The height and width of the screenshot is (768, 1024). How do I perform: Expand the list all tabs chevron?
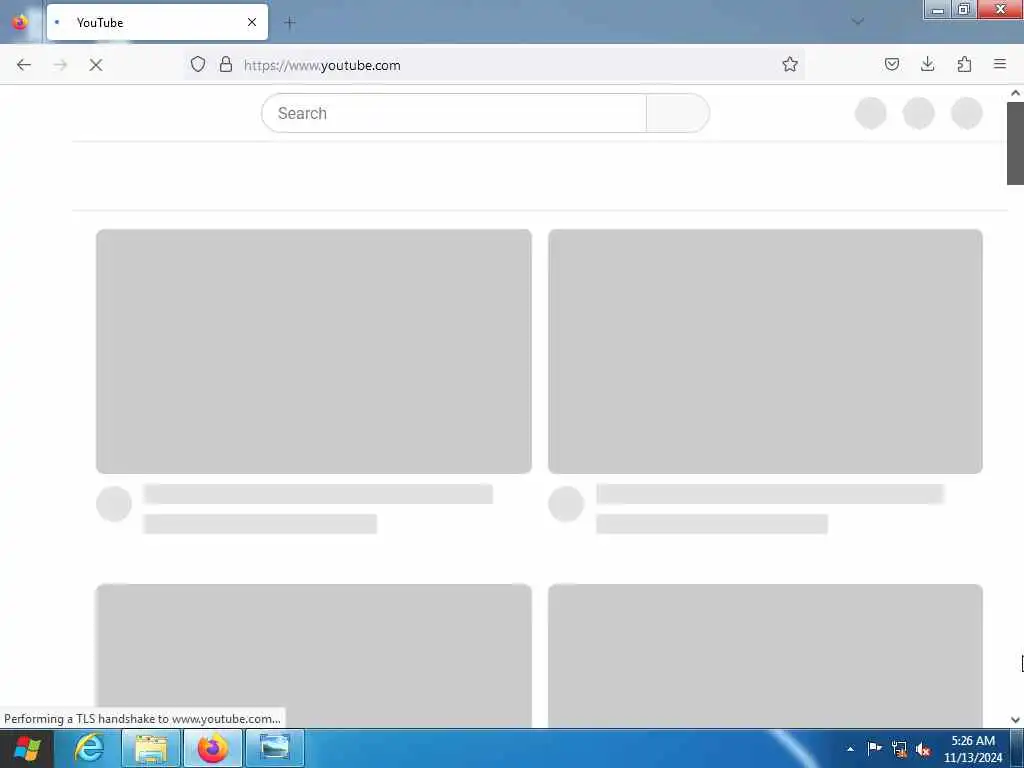[x=857, y=22]
